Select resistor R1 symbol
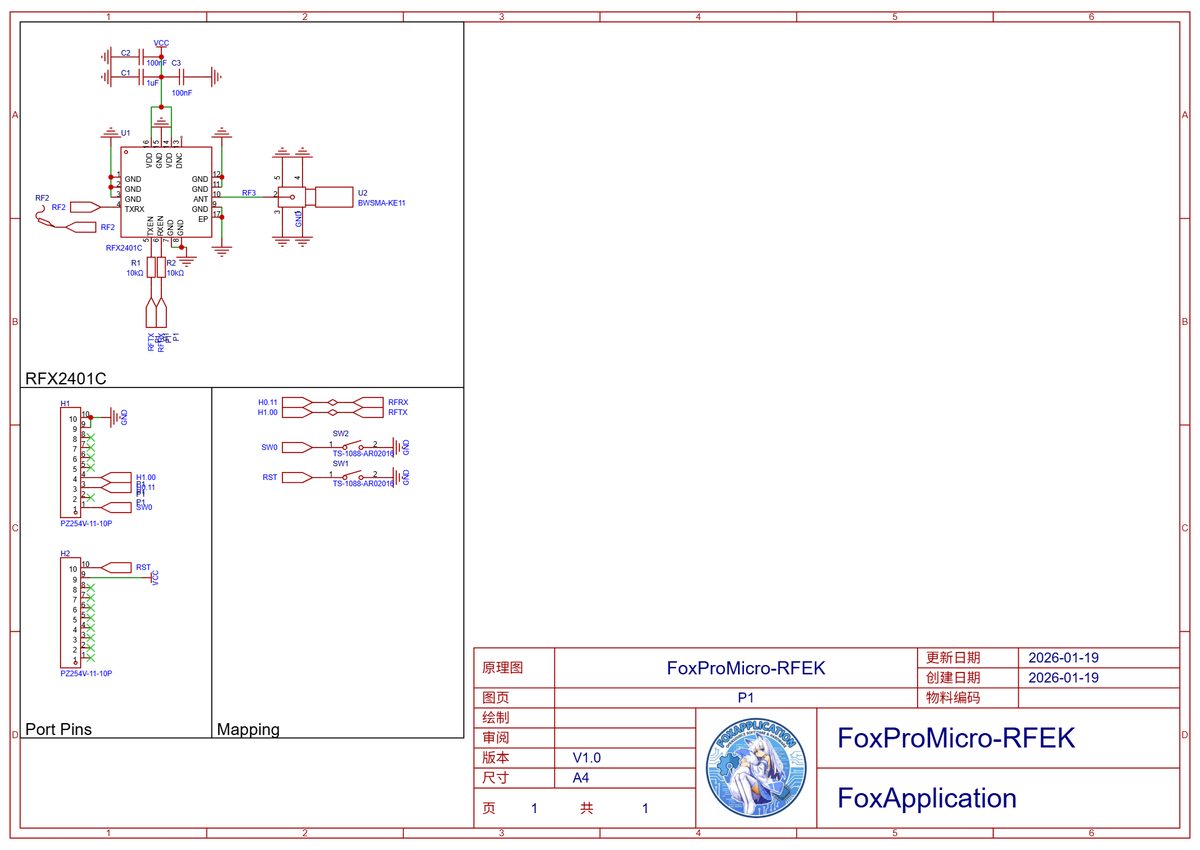The width and height of the screenshot is (1200, 850). coord(151,267)
